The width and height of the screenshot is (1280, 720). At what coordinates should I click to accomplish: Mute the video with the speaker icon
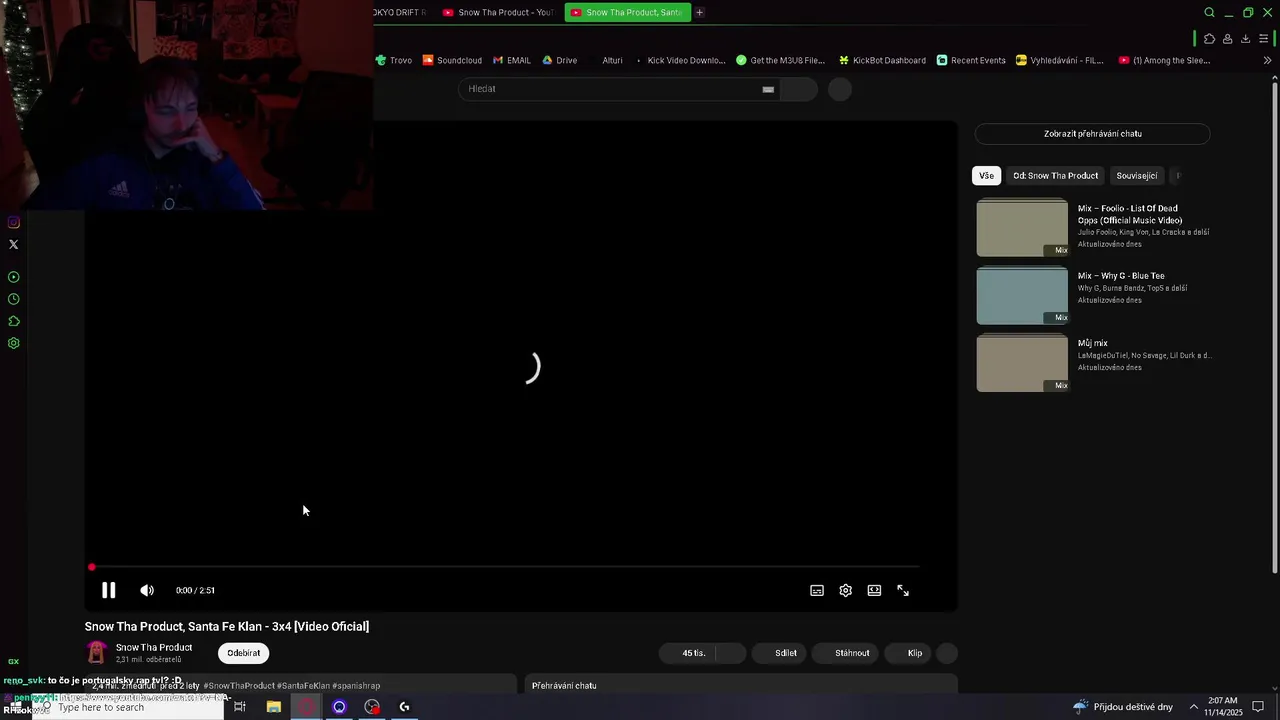[x=147, y=590]
